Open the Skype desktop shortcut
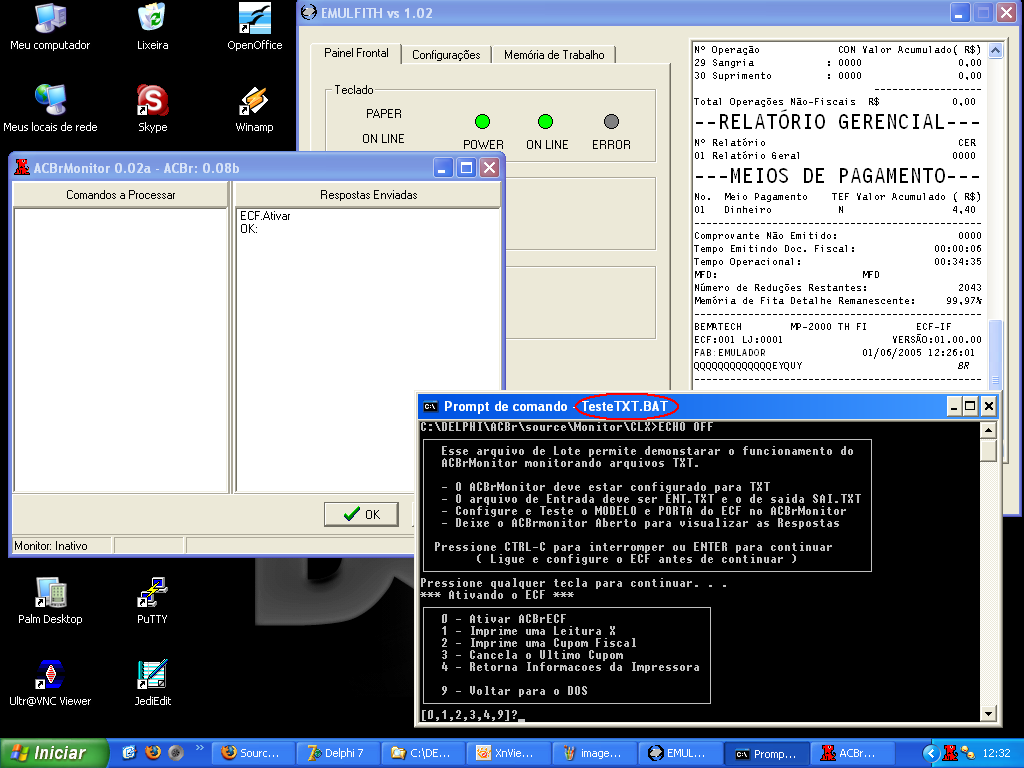 152,101
